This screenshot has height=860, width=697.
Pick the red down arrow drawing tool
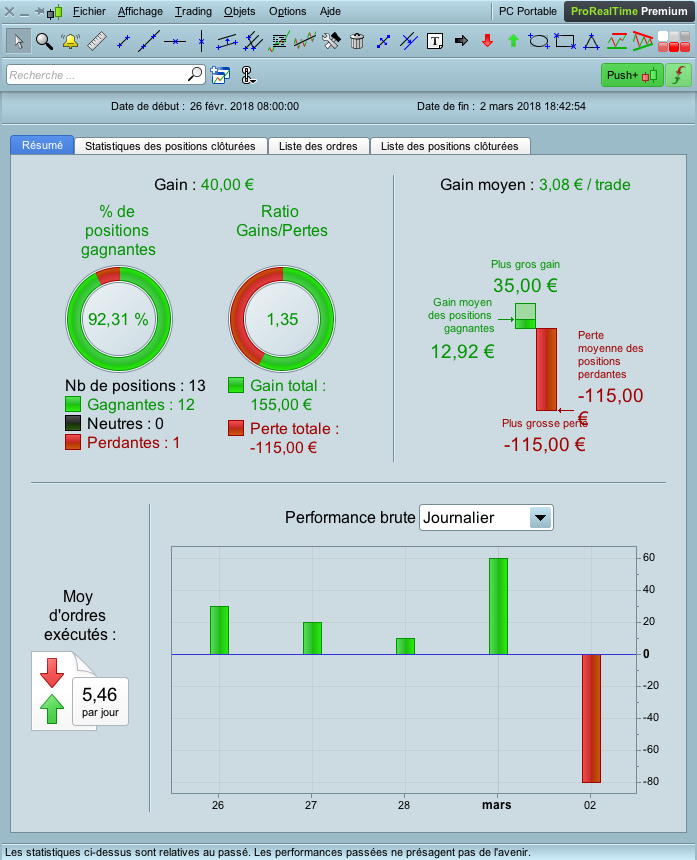488,41
